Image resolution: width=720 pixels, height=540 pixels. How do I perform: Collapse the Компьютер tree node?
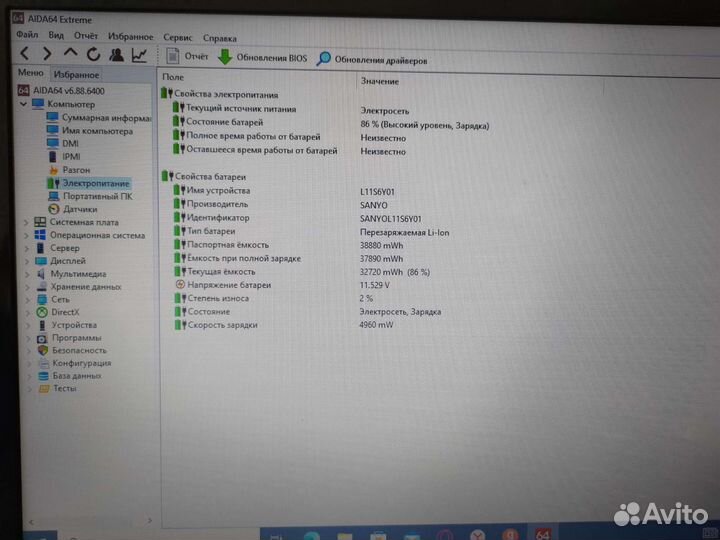point(23,104)
